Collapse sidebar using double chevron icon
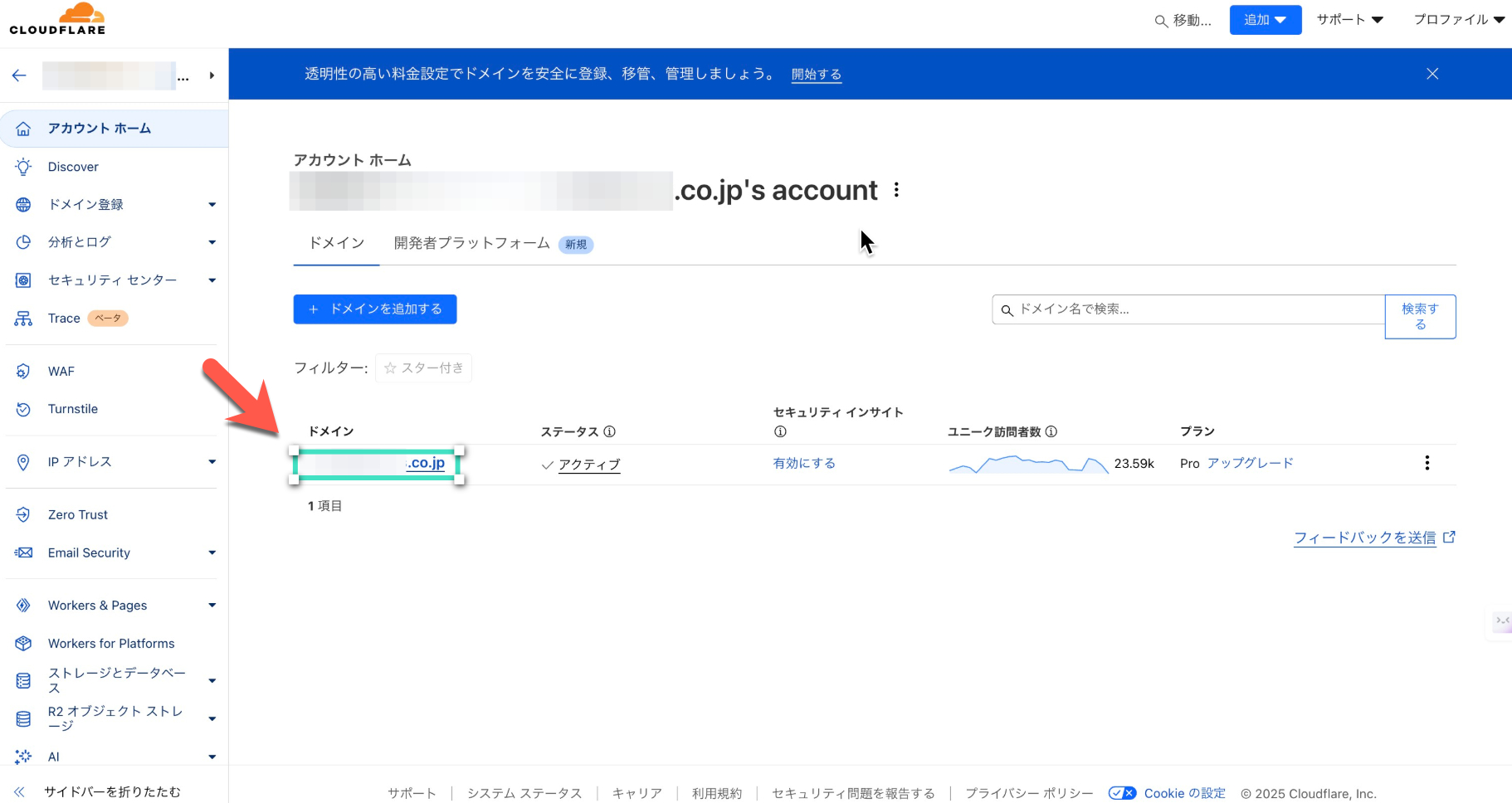 click(x=19, y=792)
